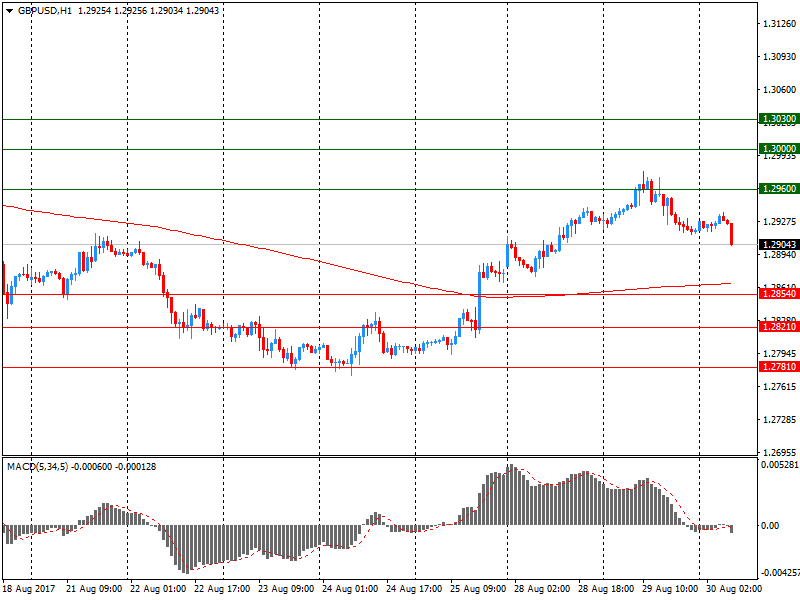This screenshot has height=600, width=800.
Task: Select the 1.30000 green level price label
Action: [x=779, y=149]
